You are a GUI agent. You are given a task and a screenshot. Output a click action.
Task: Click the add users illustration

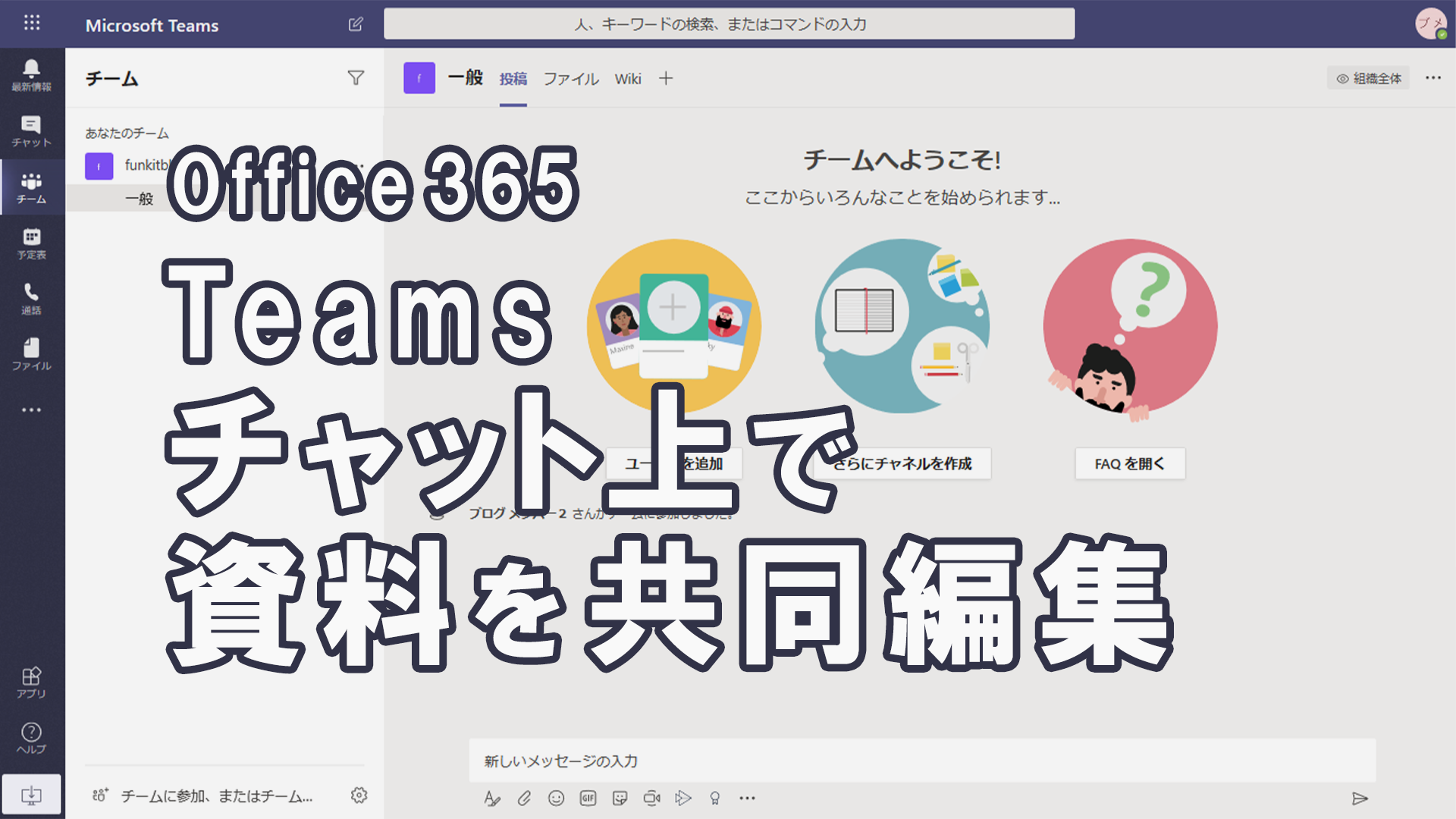pos(673,326)
